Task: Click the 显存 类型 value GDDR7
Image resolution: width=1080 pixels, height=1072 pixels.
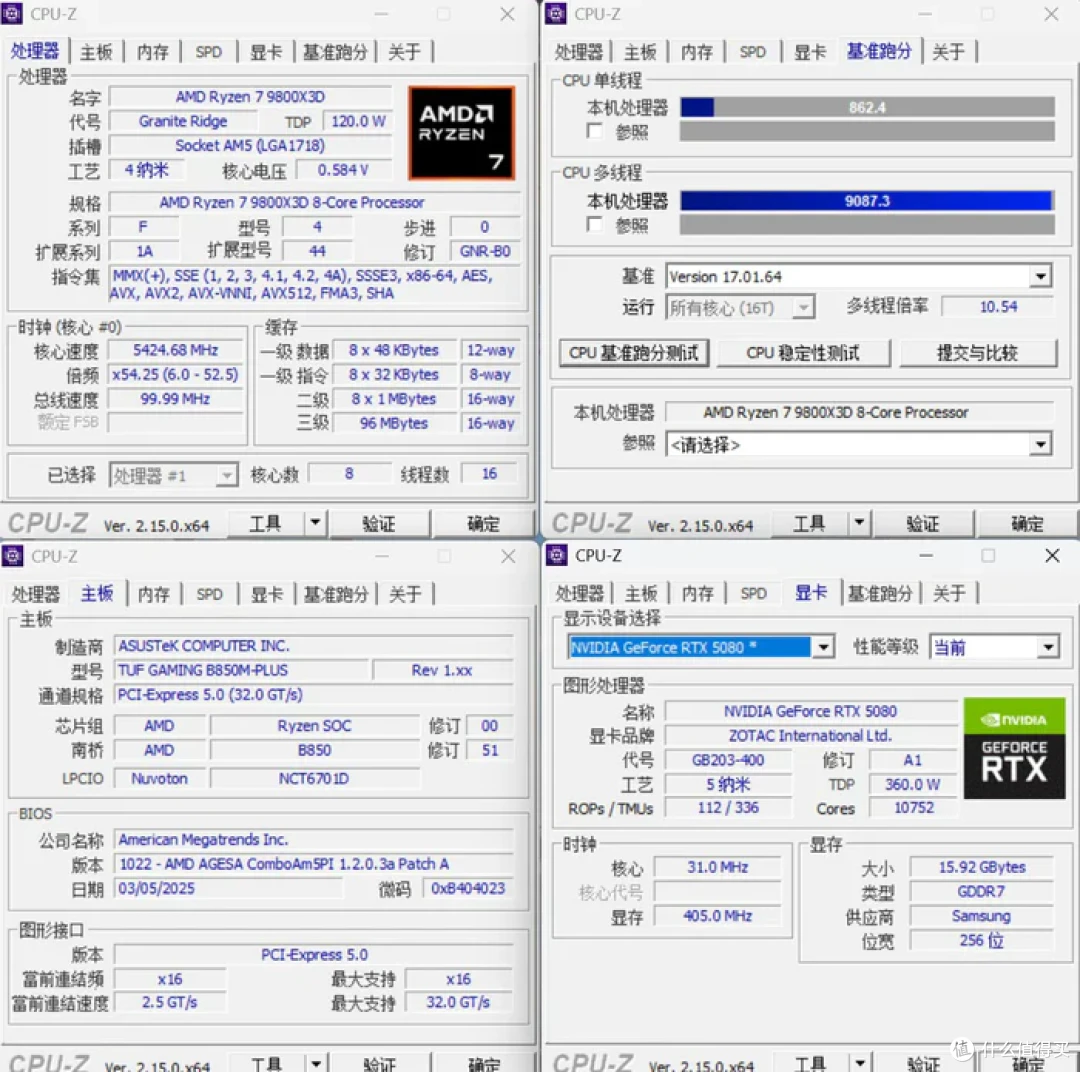Action: [982, 891]
